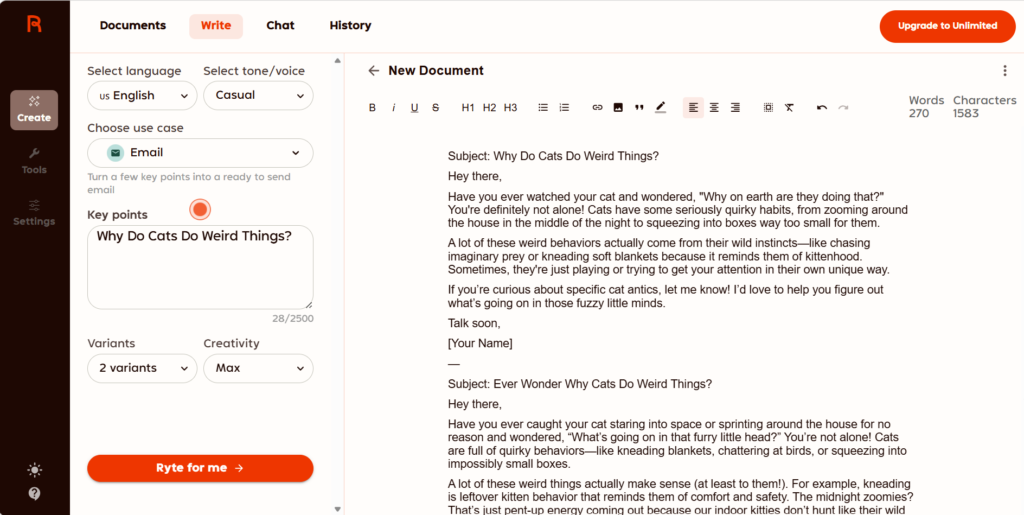This screenshot has height=515, width=1024.
Task: Open the document's three-dot options menu
Action: pyautogui.click(x=1004, y=71)
